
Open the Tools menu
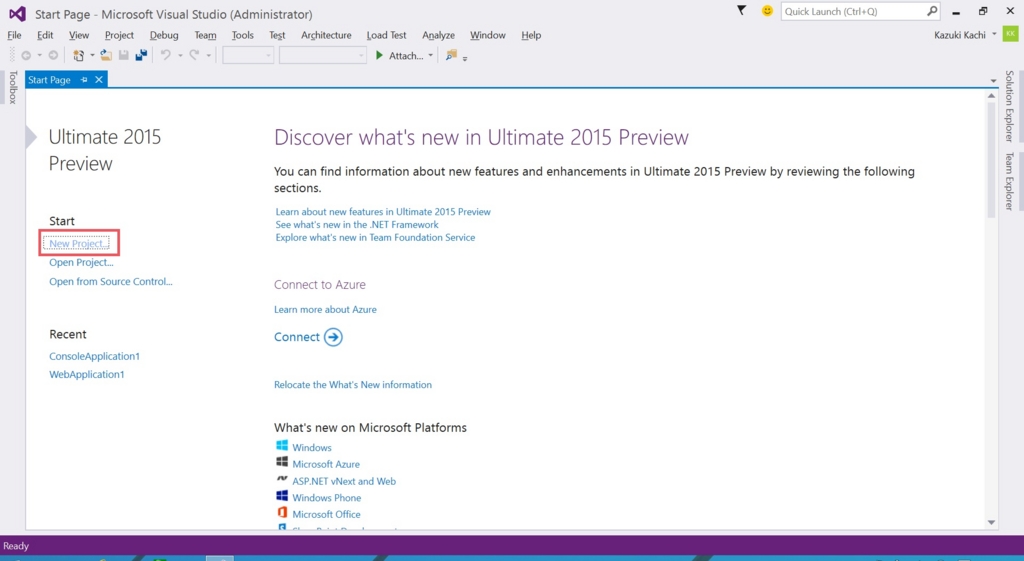click(242, 35)
